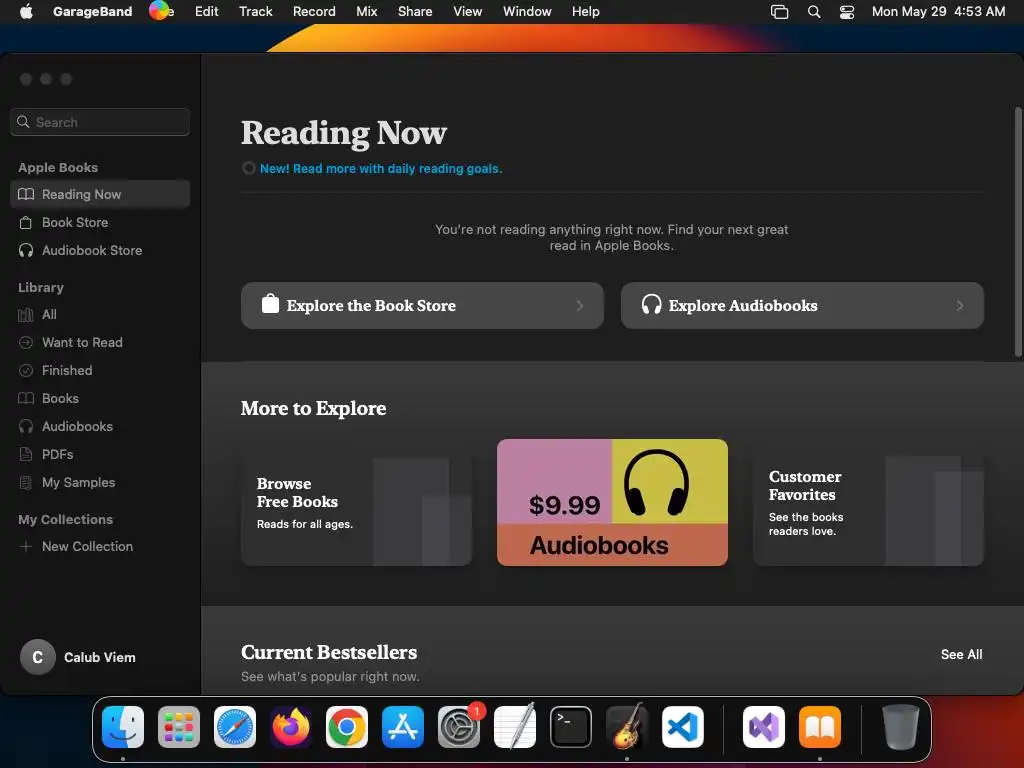The height and width of the screenshot is (768, 1024).
Task: Select the Want to Read list
Action: 100,342
